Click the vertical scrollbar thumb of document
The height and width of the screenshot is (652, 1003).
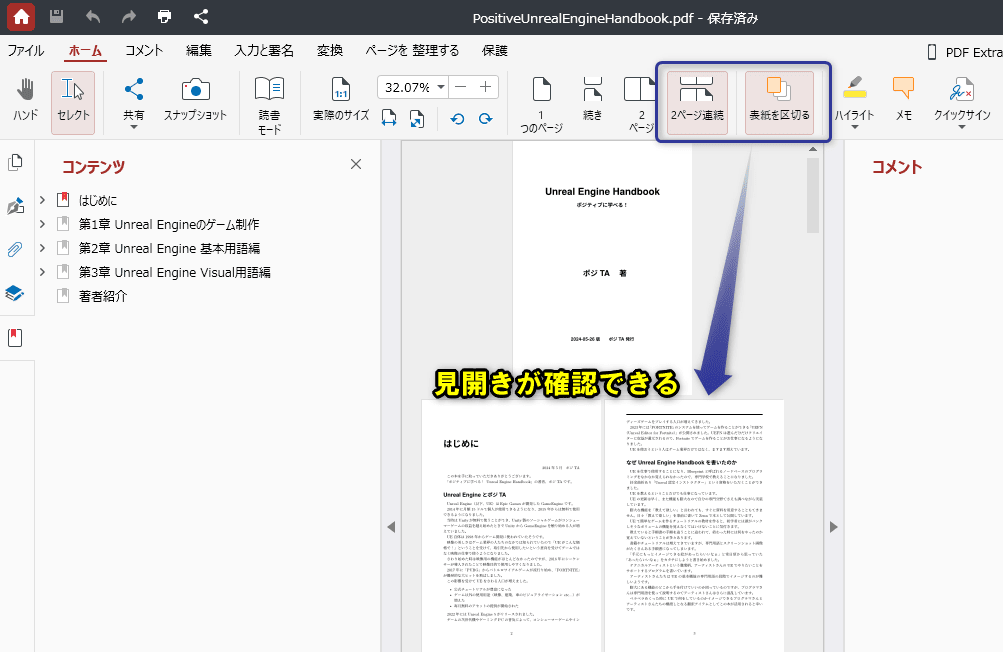813,195
